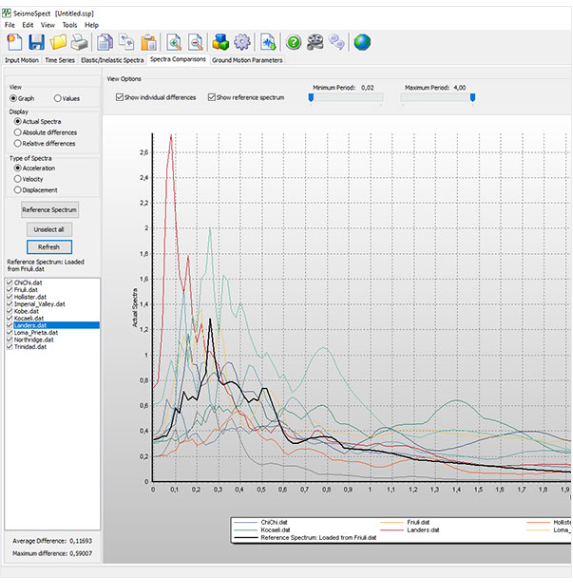Switch to Ground Motion Parameters tab
The width and height of the screenshot is (573, 583).
(247, 60)
